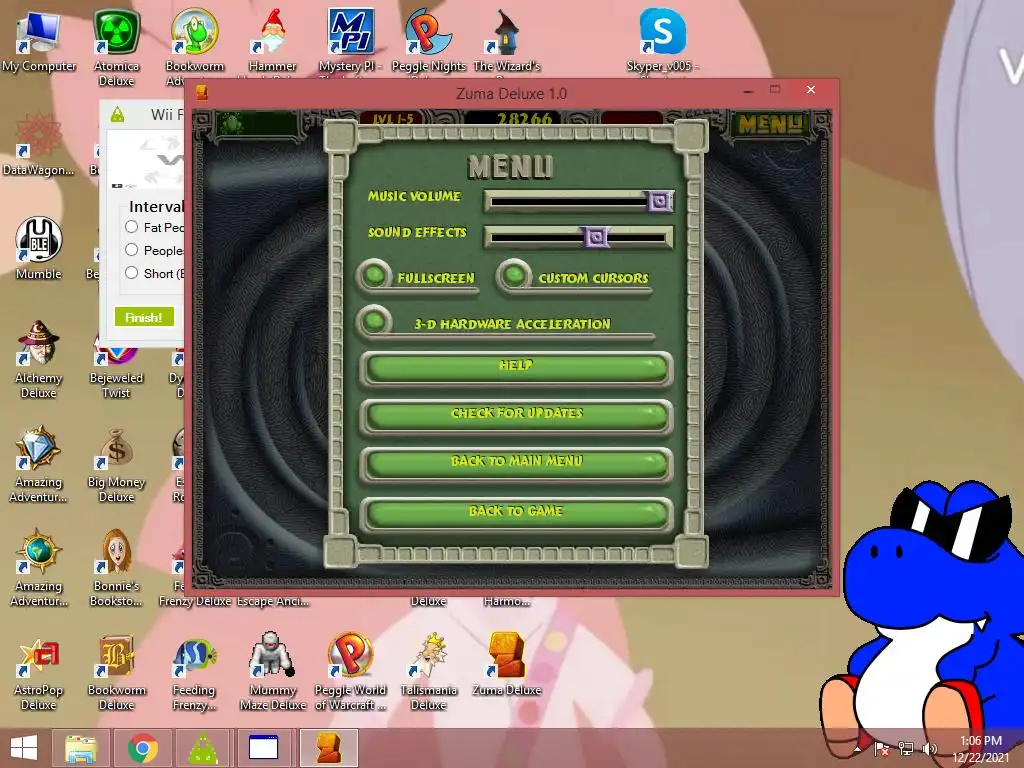
Task: Open Peggle Nights desktop icon
Action: click(428, 41)
